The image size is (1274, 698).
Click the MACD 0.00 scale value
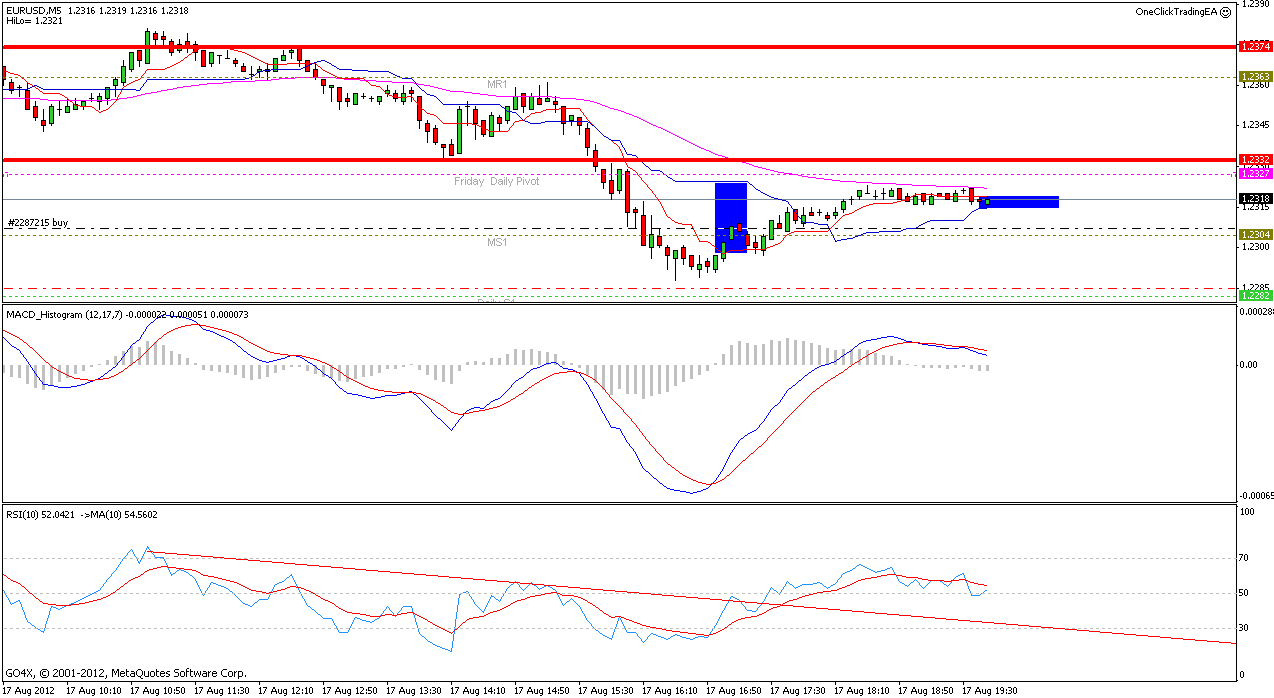point(1249,364)
